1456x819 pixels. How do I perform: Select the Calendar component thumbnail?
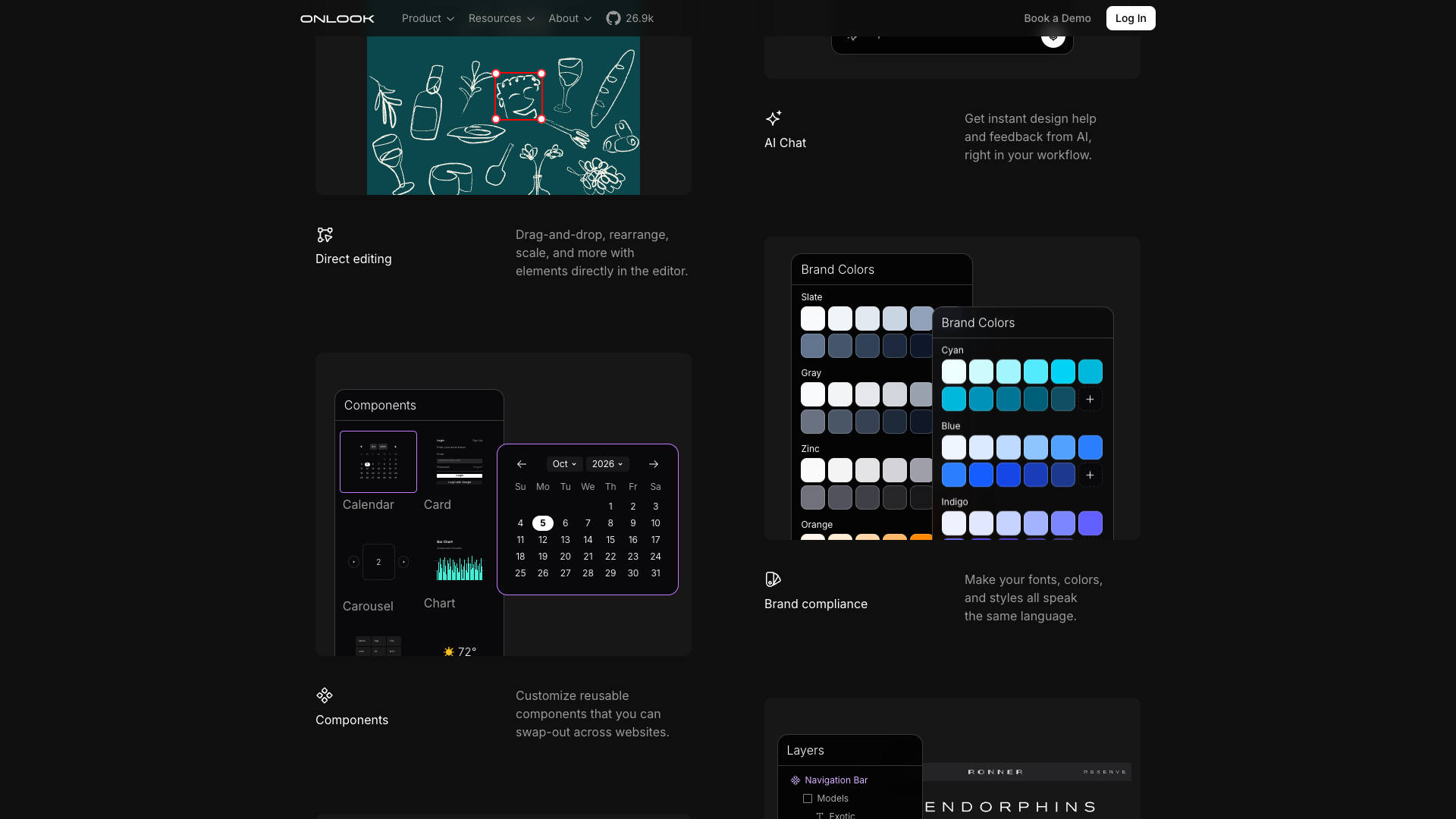pyautogui.click(x=378, y=462)
